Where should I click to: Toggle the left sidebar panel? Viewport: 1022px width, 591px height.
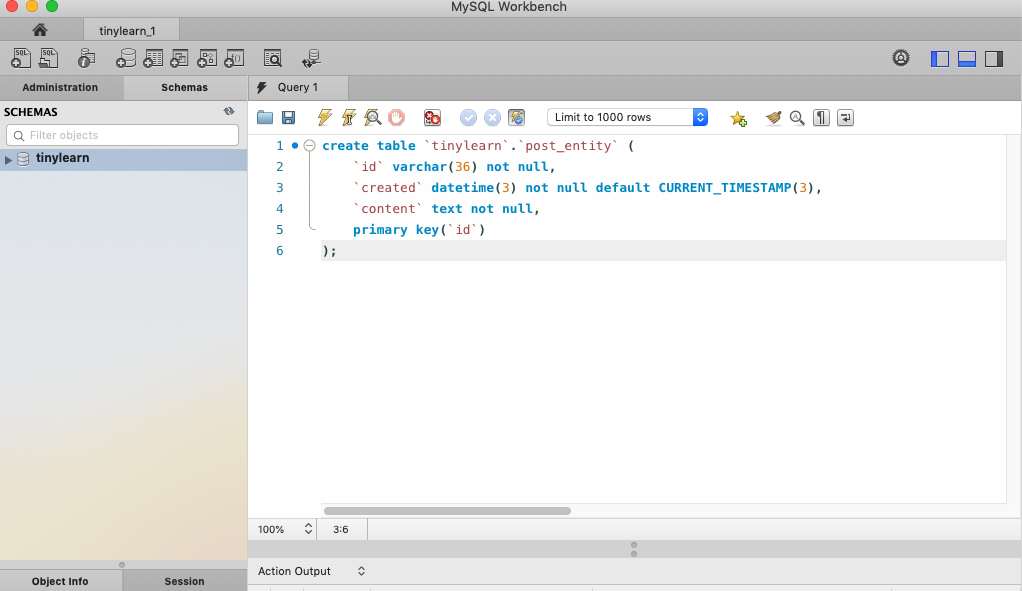pos(939,59)
